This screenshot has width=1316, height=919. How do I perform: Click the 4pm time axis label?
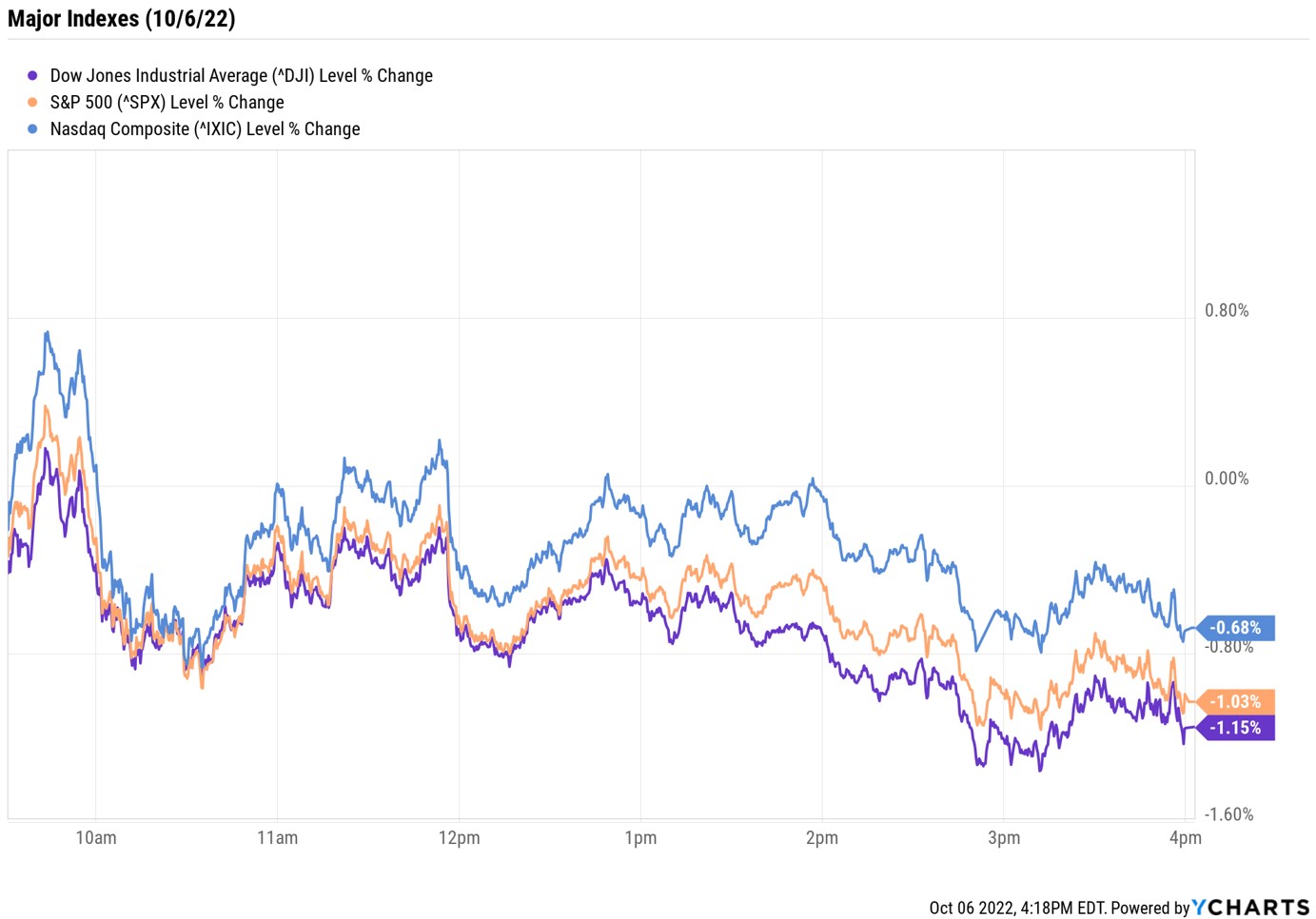pos(1185,838)
